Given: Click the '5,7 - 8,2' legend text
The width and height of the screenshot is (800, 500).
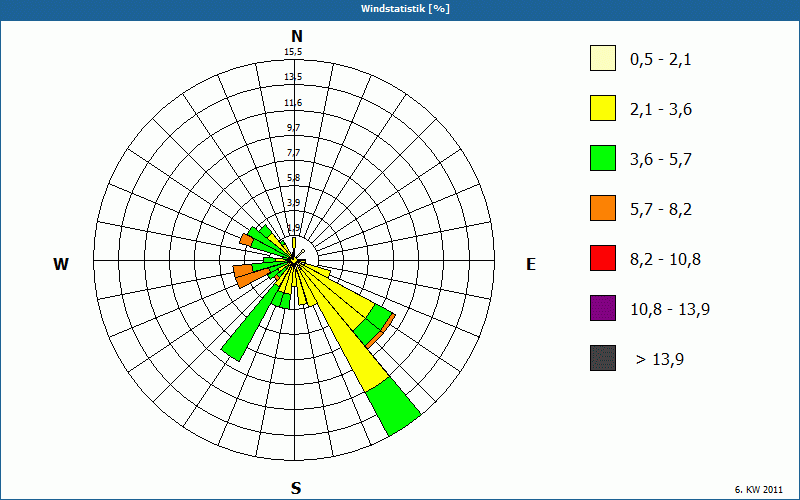Looking at the screenshot, I should click(x=661, y=210).
